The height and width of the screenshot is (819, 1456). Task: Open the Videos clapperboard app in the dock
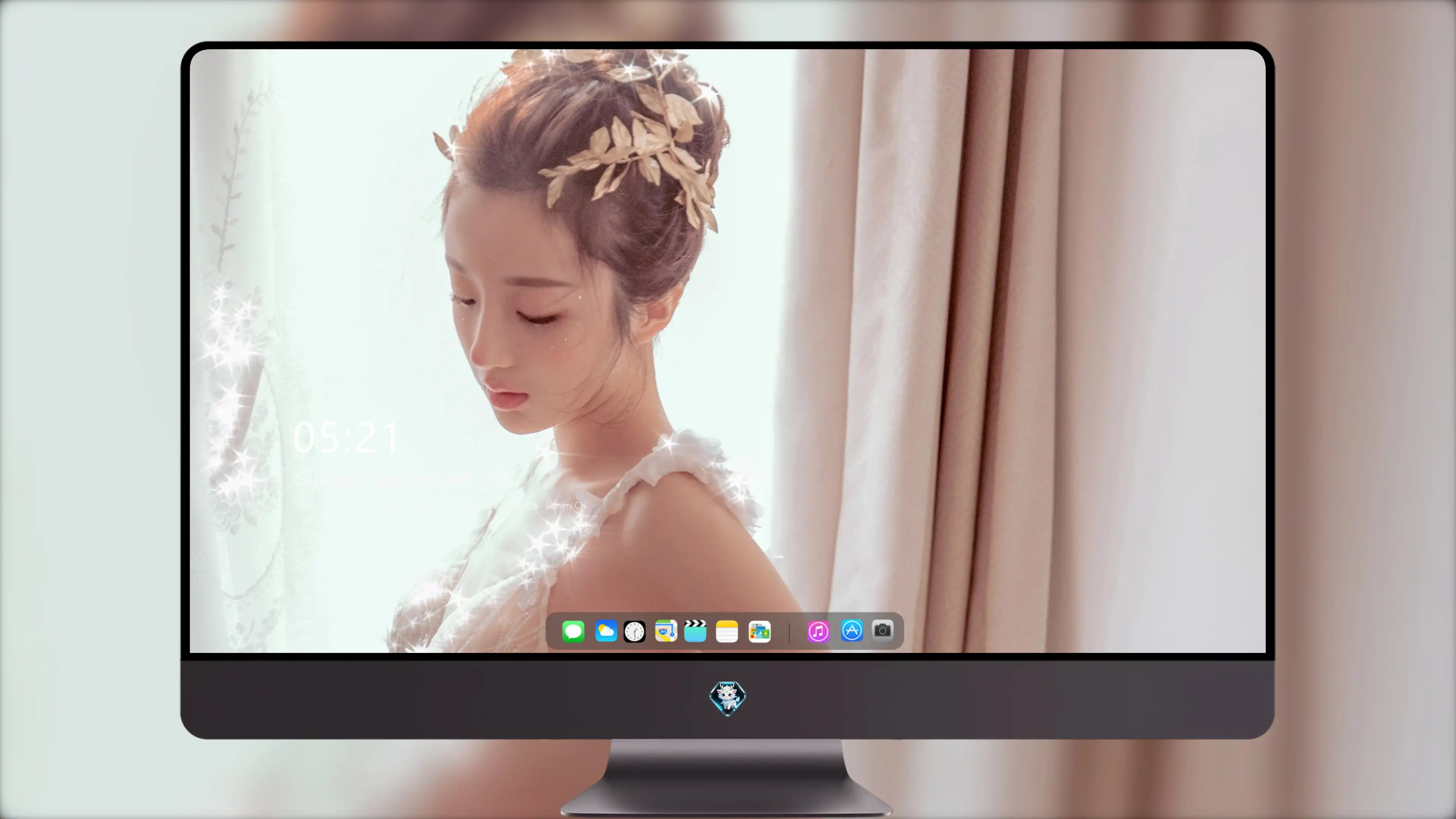click(x=695, y=631)
